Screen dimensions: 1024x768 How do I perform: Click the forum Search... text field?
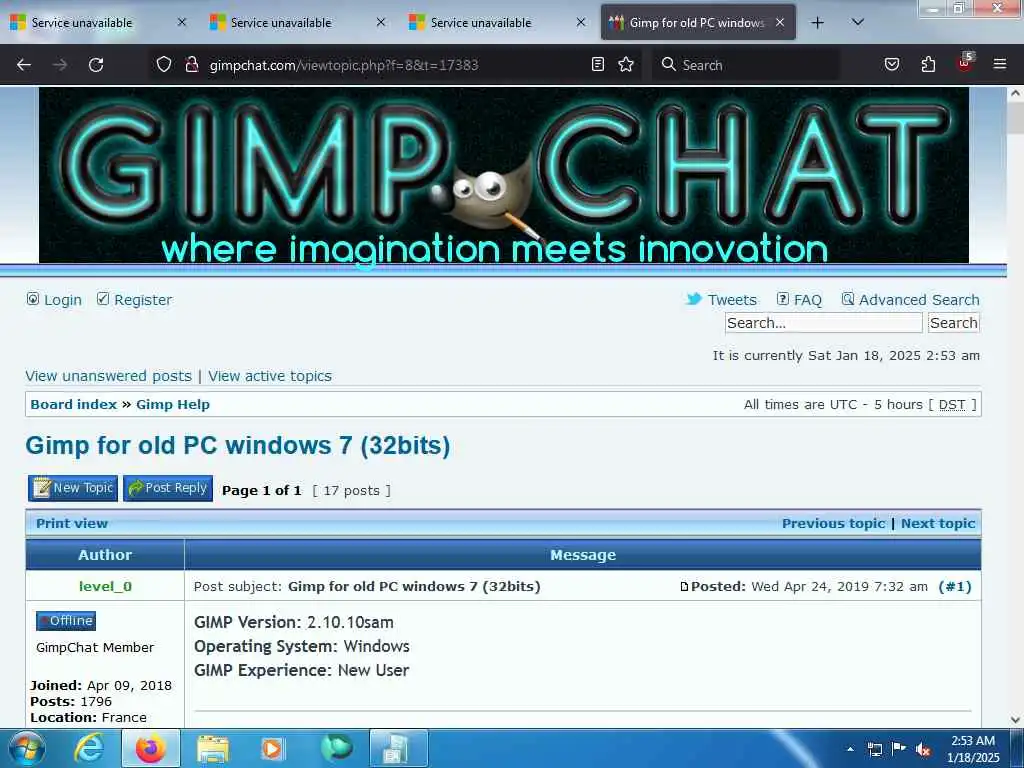pos(824,323)
